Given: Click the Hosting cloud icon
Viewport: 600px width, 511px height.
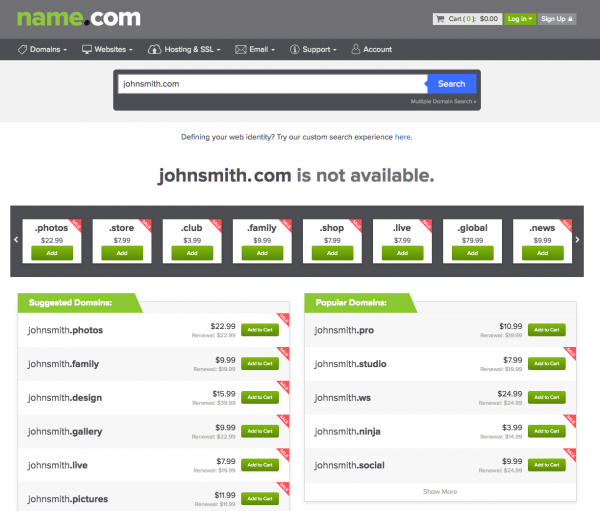Looking at the screenshot, I should 155,49.
